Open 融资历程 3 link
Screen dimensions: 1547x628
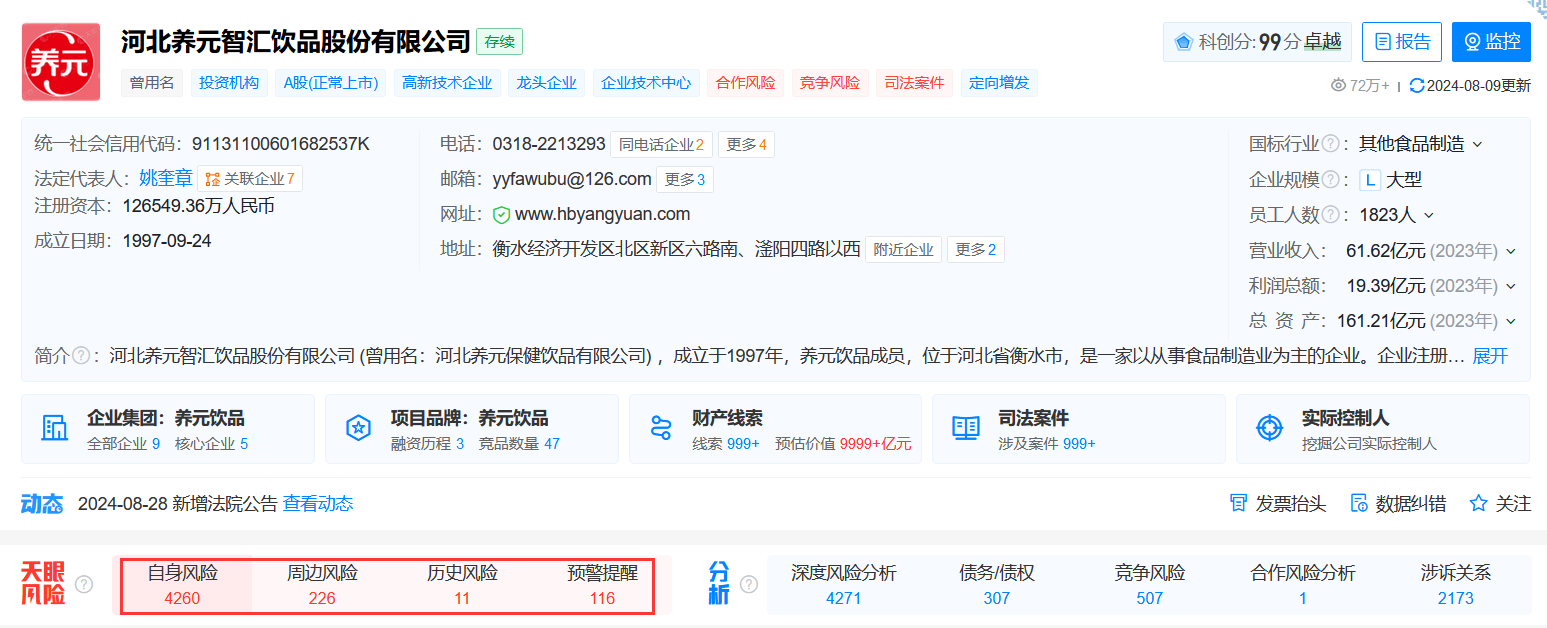[427, 444]
